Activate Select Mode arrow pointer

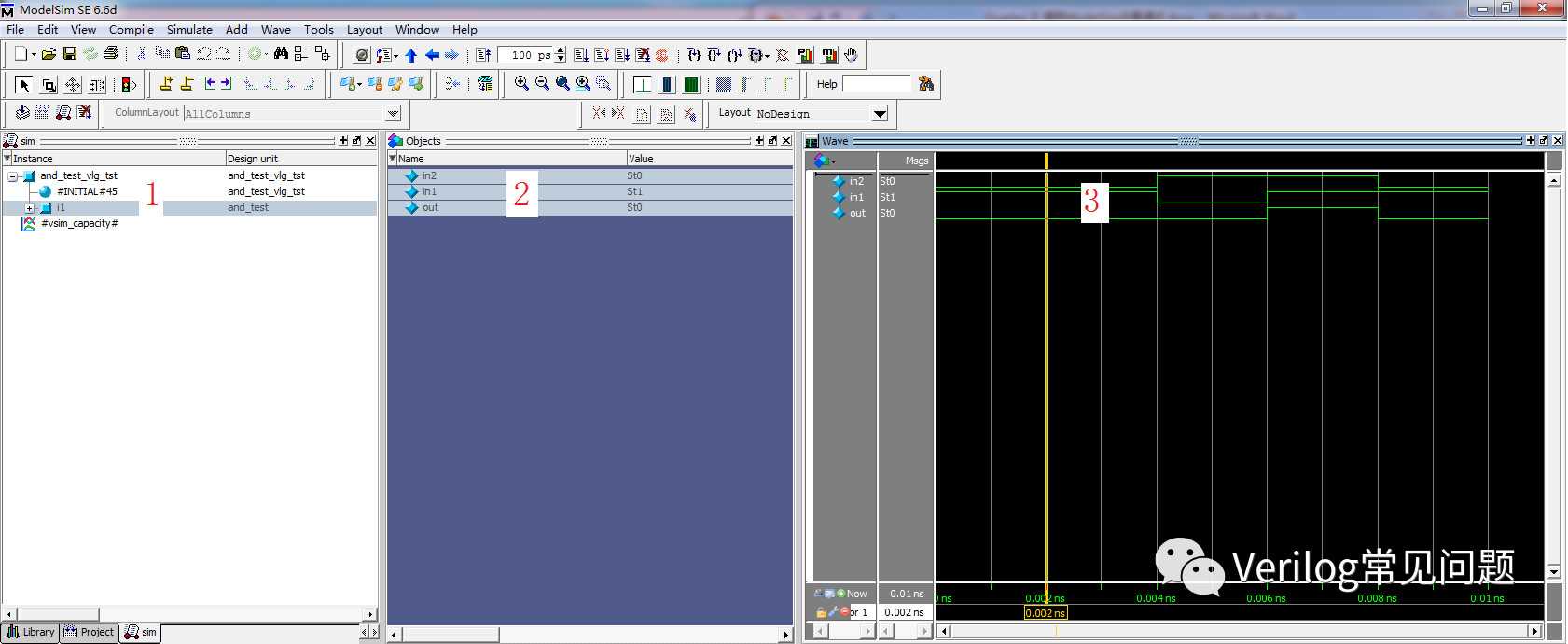(24, 85)
